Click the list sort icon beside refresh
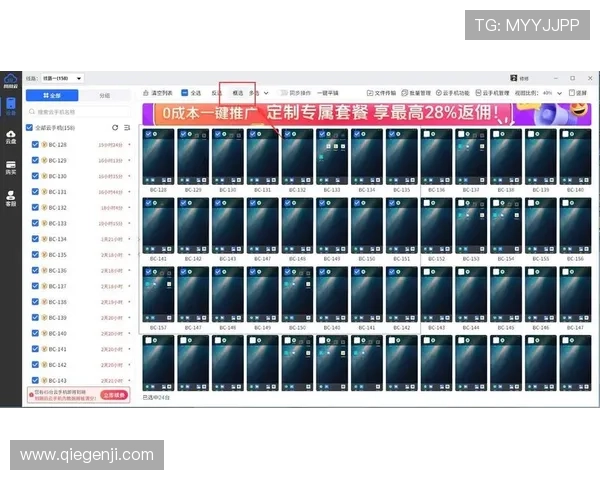Screen dimensions: 600x480 (127, 128)
